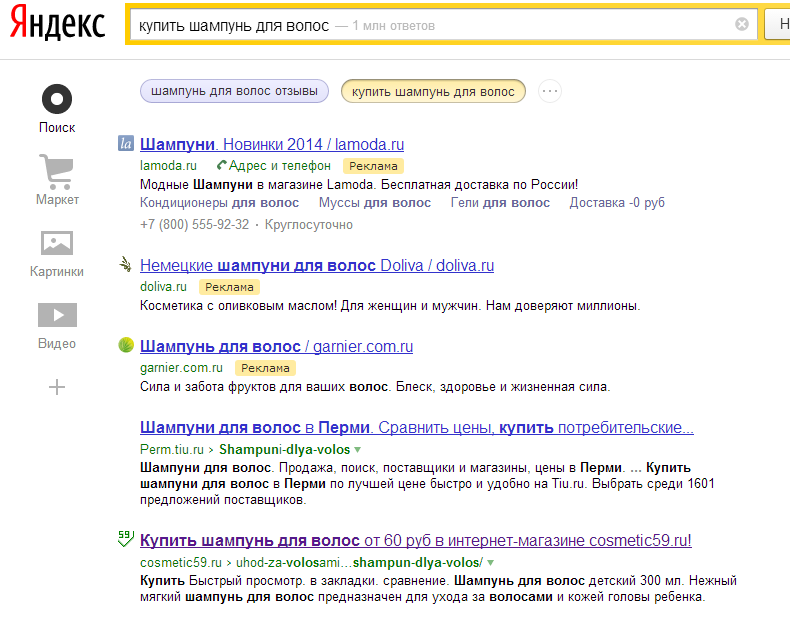Click the uhod-za-volosami shampun-dlya-volos path link

coord(359,562)
